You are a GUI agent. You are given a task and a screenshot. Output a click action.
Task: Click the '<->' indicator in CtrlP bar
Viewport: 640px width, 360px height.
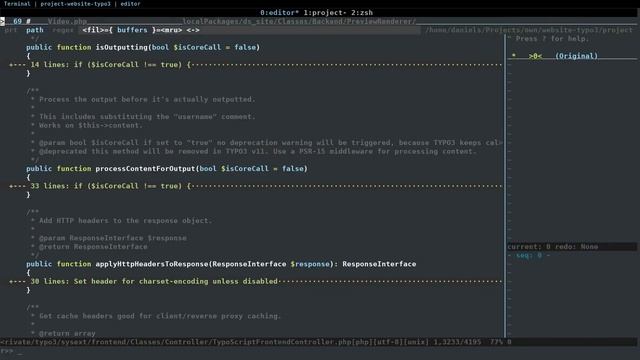193,30
